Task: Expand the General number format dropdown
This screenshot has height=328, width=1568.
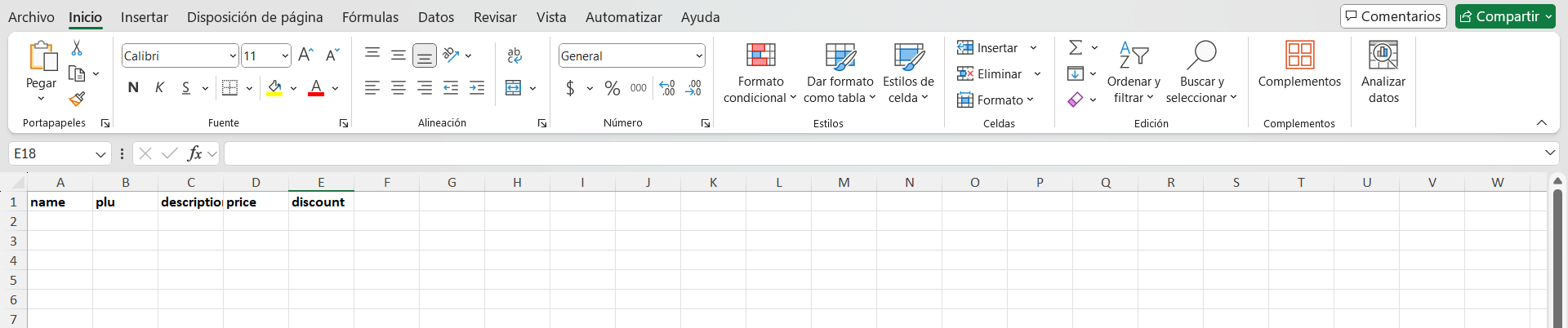Action: (x=699, y=55)
